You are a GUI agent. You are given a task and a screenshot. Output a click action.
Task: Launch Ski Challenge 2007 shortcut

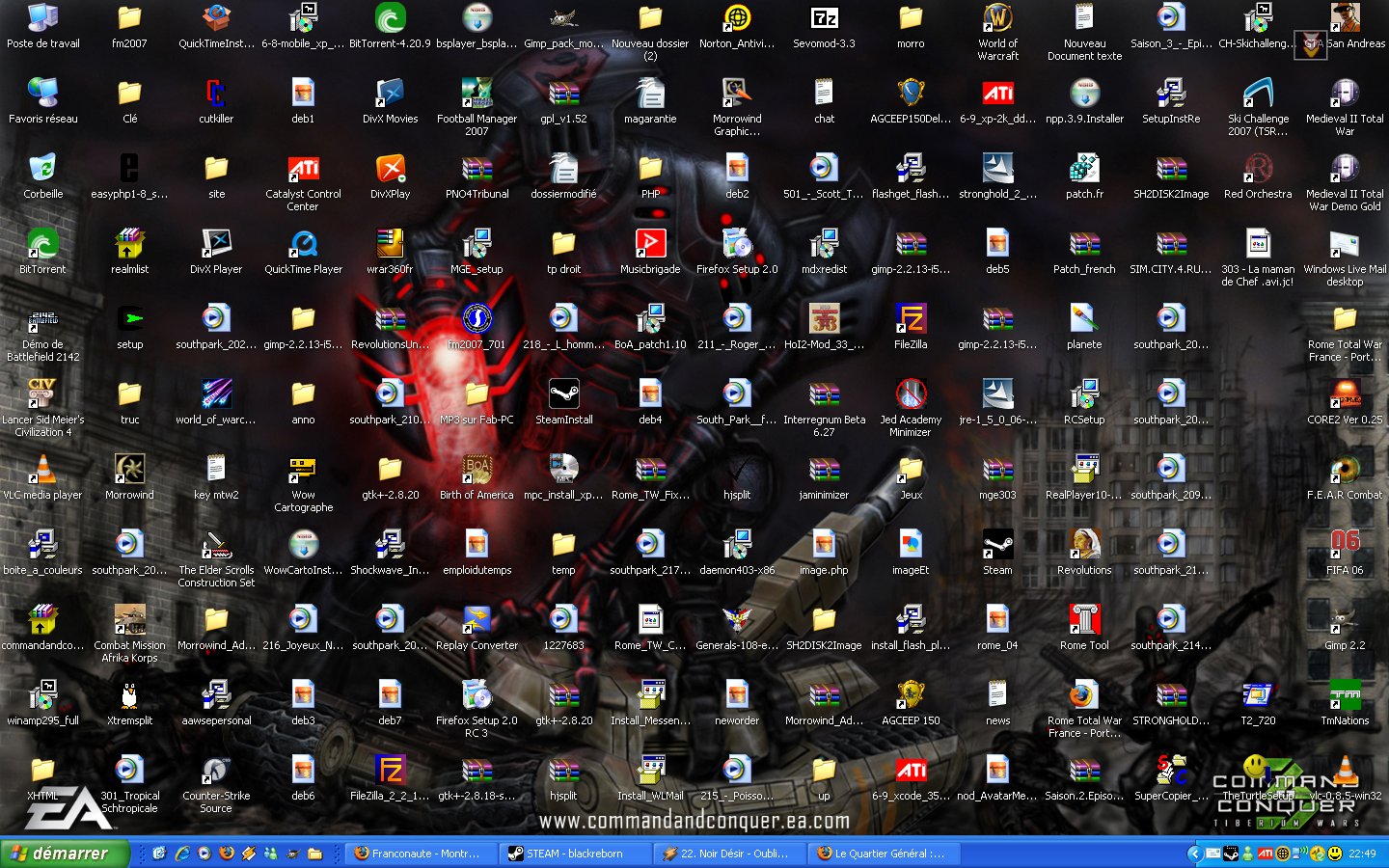point(1259,107)
